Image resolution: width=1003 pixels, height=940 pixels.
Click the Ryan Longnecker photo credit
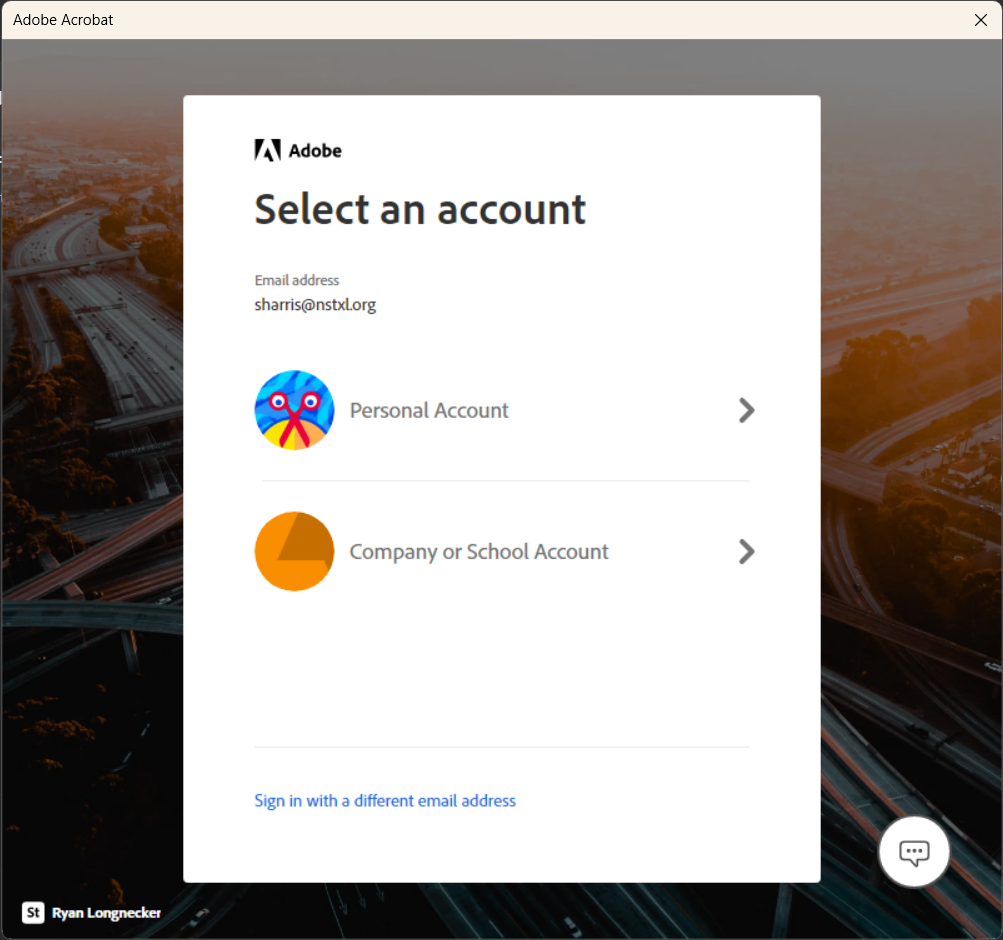pyautogui.click(x=106, y=913)
